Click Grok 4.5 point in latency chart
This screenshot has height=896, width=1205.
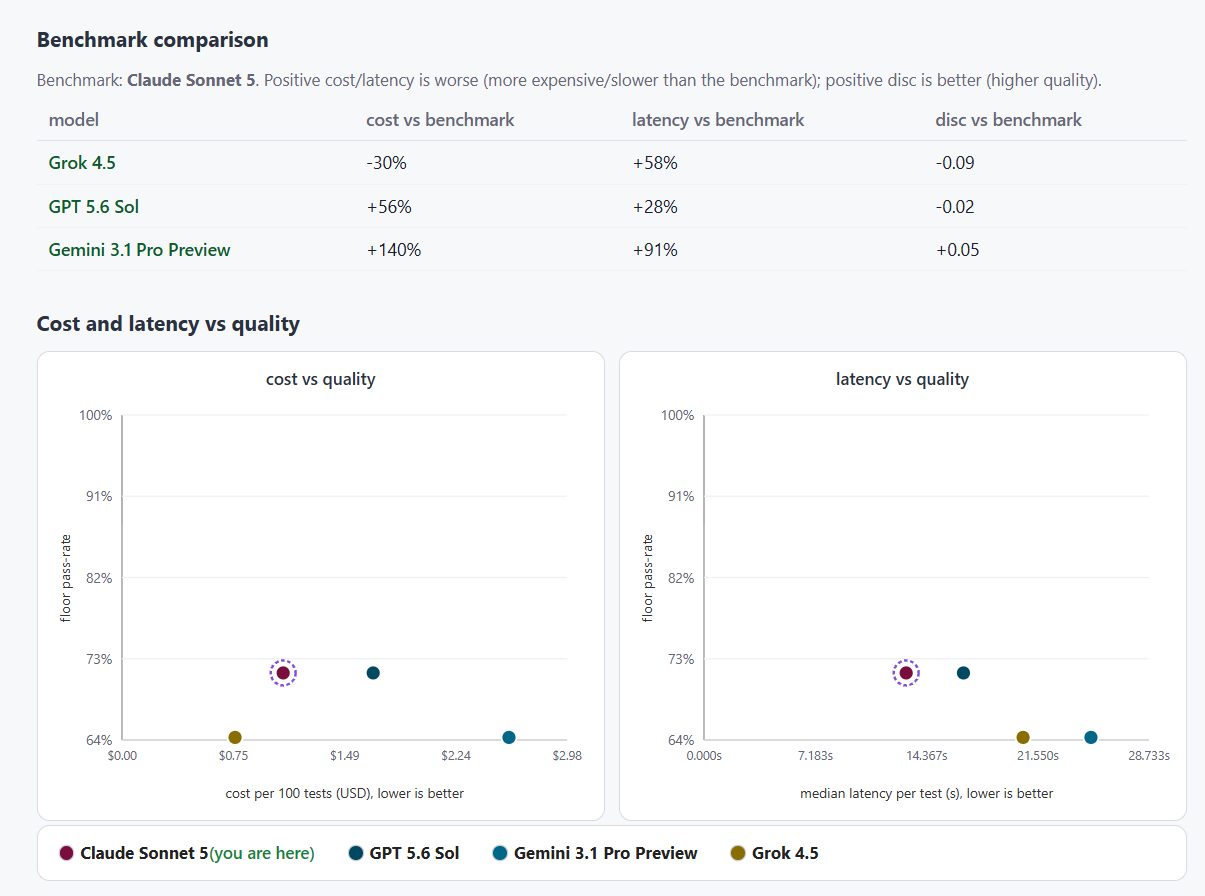1023,737
